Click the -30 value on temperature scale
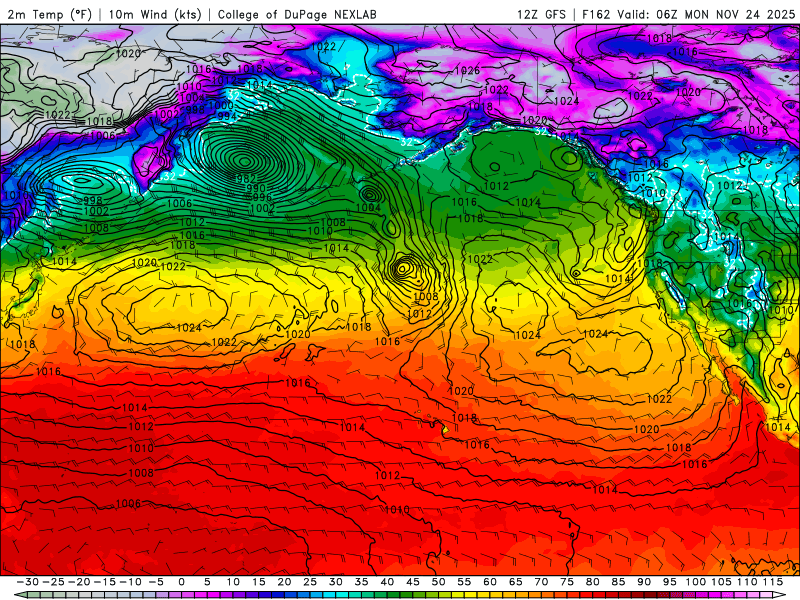The height and width of the screenshot is (600, 800). [x=28, y=582]
